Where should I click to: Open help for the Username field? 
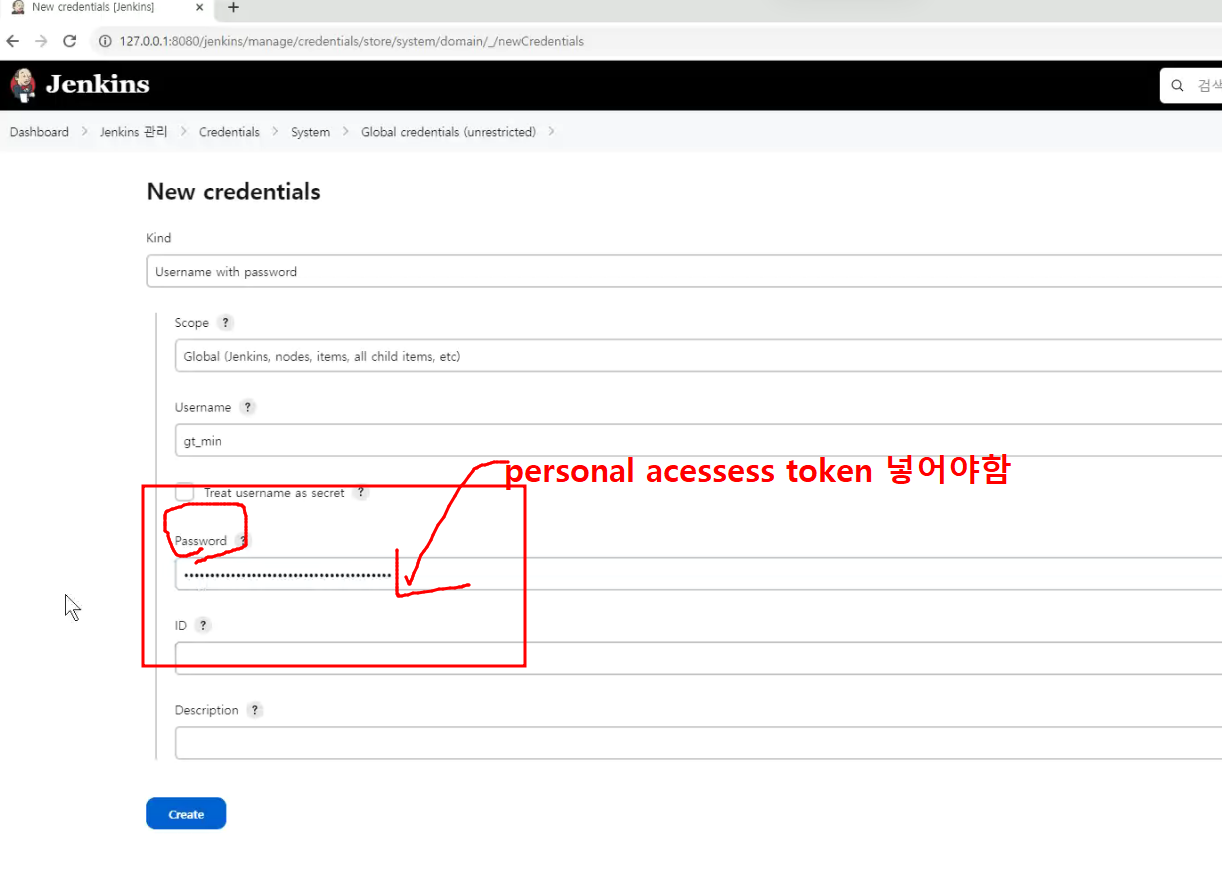pyautogui.click(x=248, y=407)
